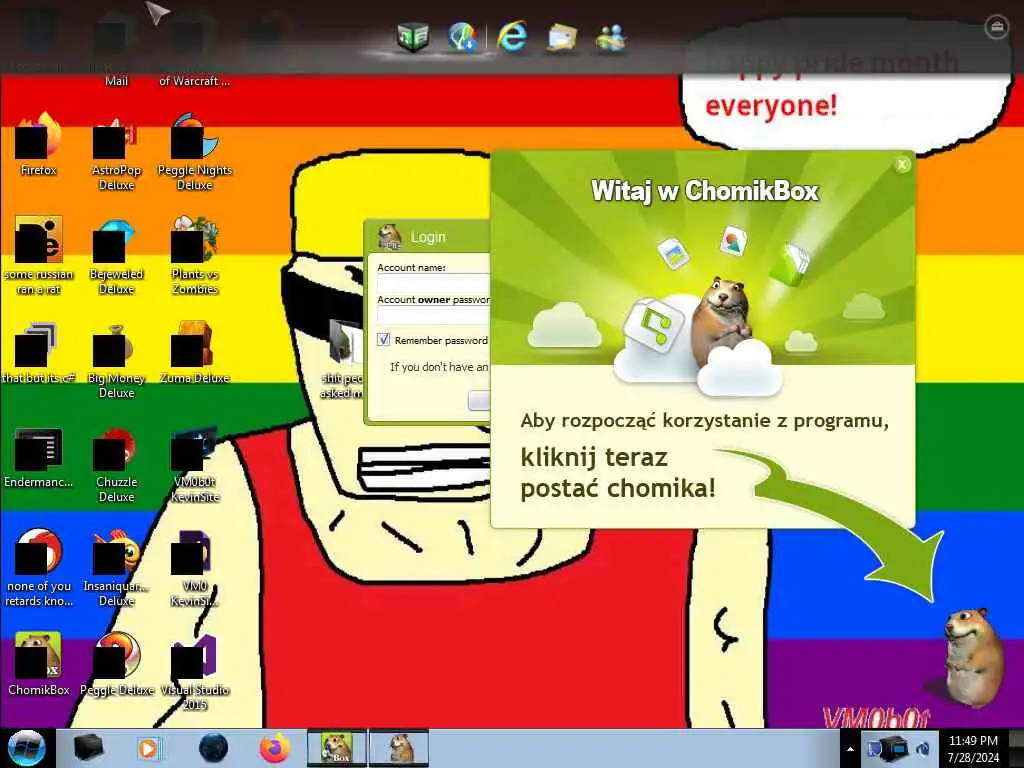Launch Zuma Deluxe from the desktop
This screenshot has width=1024, height=768.
(x=195, y=353)
